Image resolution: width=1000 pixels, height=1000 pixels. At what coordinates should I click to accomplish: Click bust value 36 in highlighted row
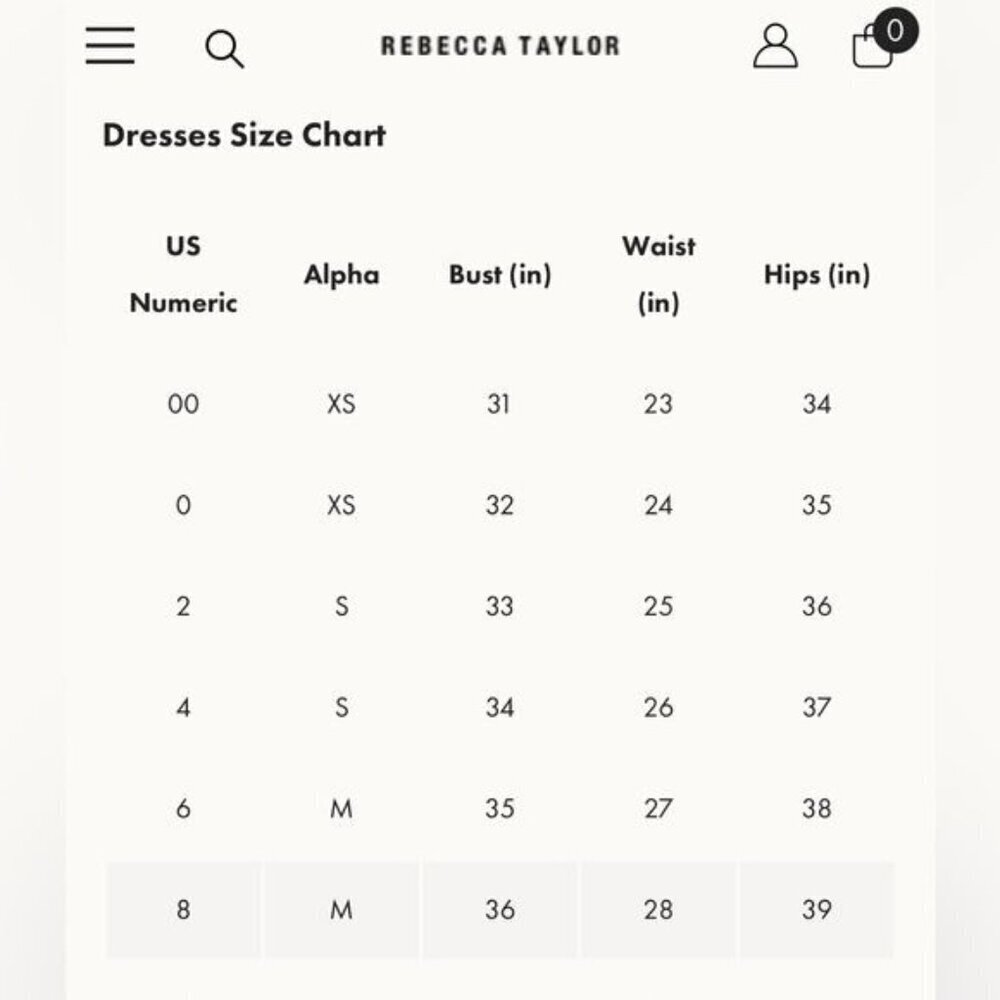[500, 909]
